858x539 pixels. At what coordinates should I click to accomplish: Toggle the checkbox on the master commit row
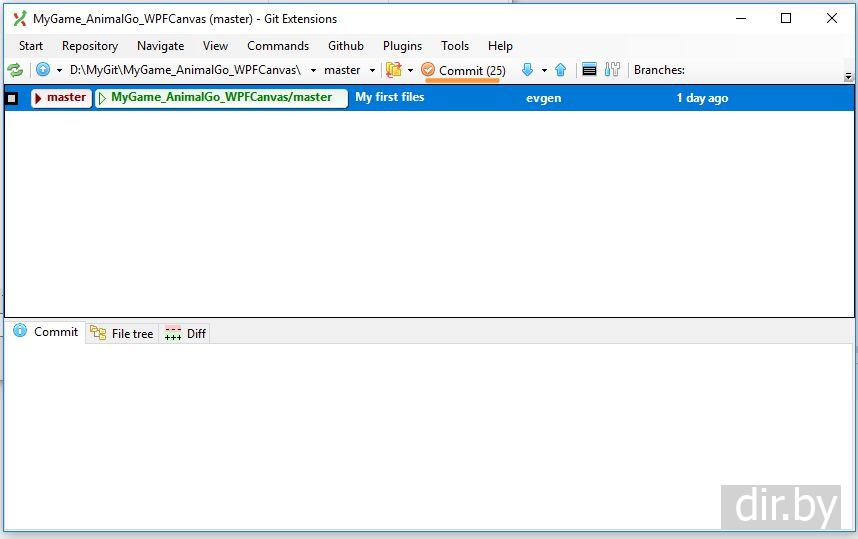click(12, 98)
